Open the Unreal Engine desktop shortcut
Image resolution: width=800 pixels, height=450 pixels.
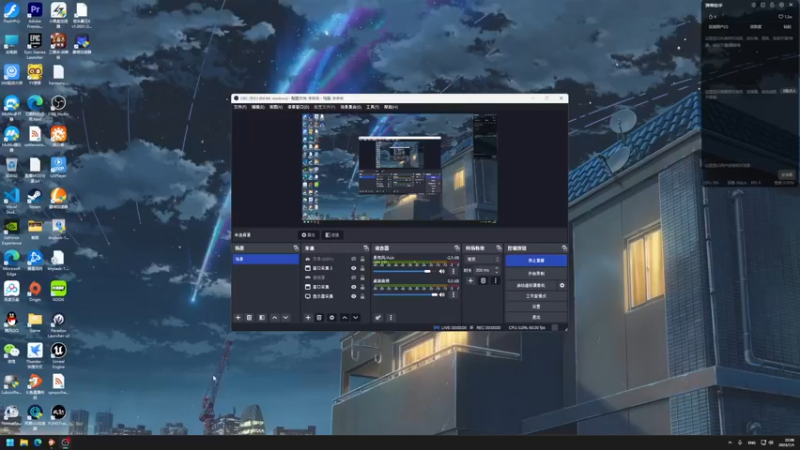(58, 355)
